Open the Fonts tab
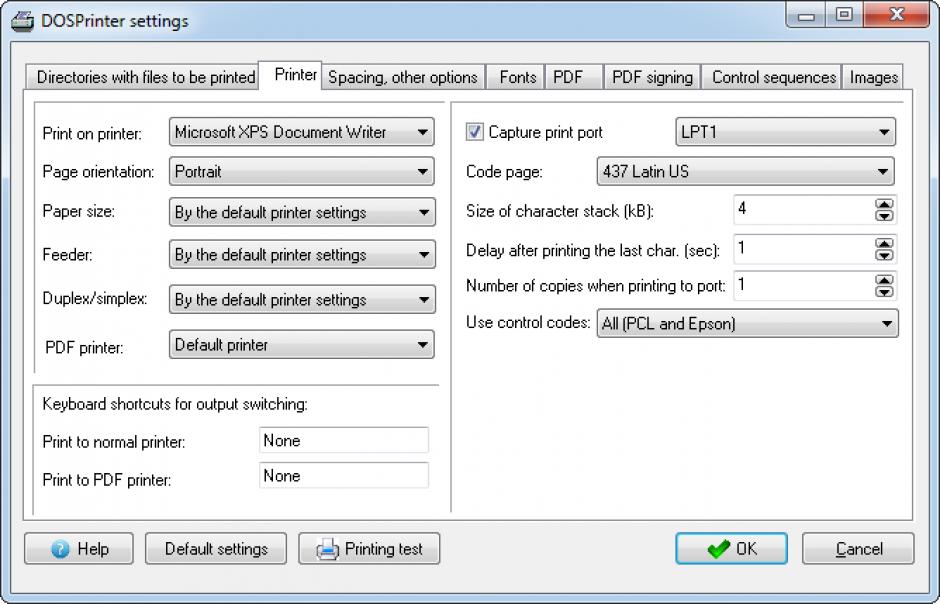 coord(515,77)
